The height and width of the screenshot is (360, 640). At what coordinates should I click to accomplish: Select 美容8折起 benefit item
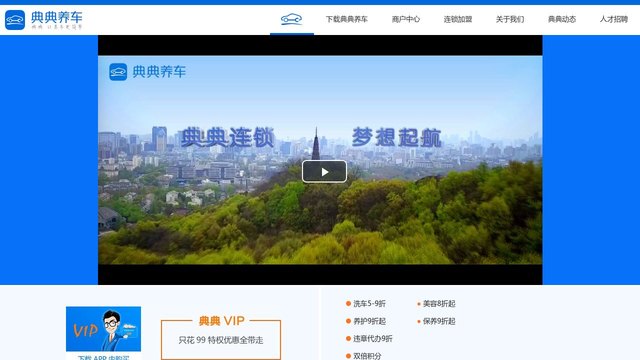click(x=436, y=304)
